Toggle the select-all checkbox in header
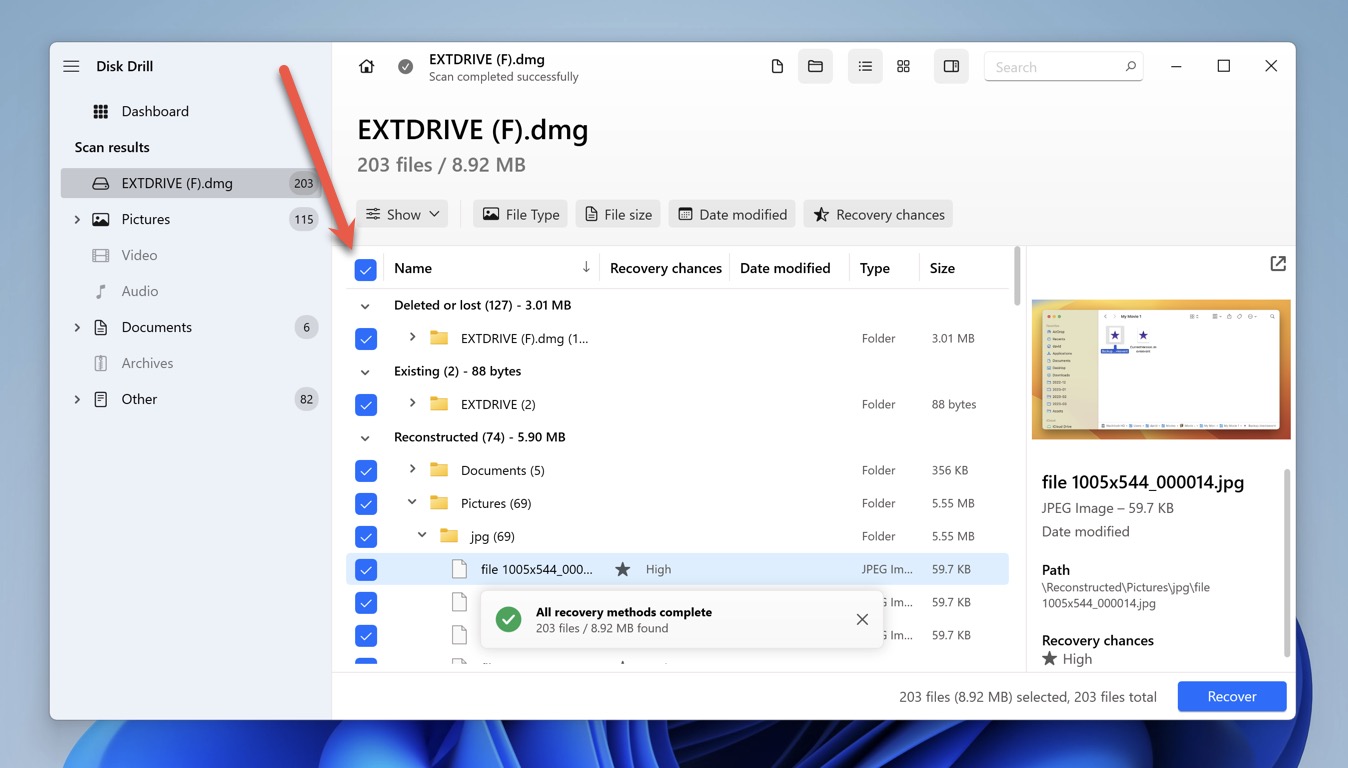Image resolution: width=1348 pixels, height=768 pixels. click(366, 269)
